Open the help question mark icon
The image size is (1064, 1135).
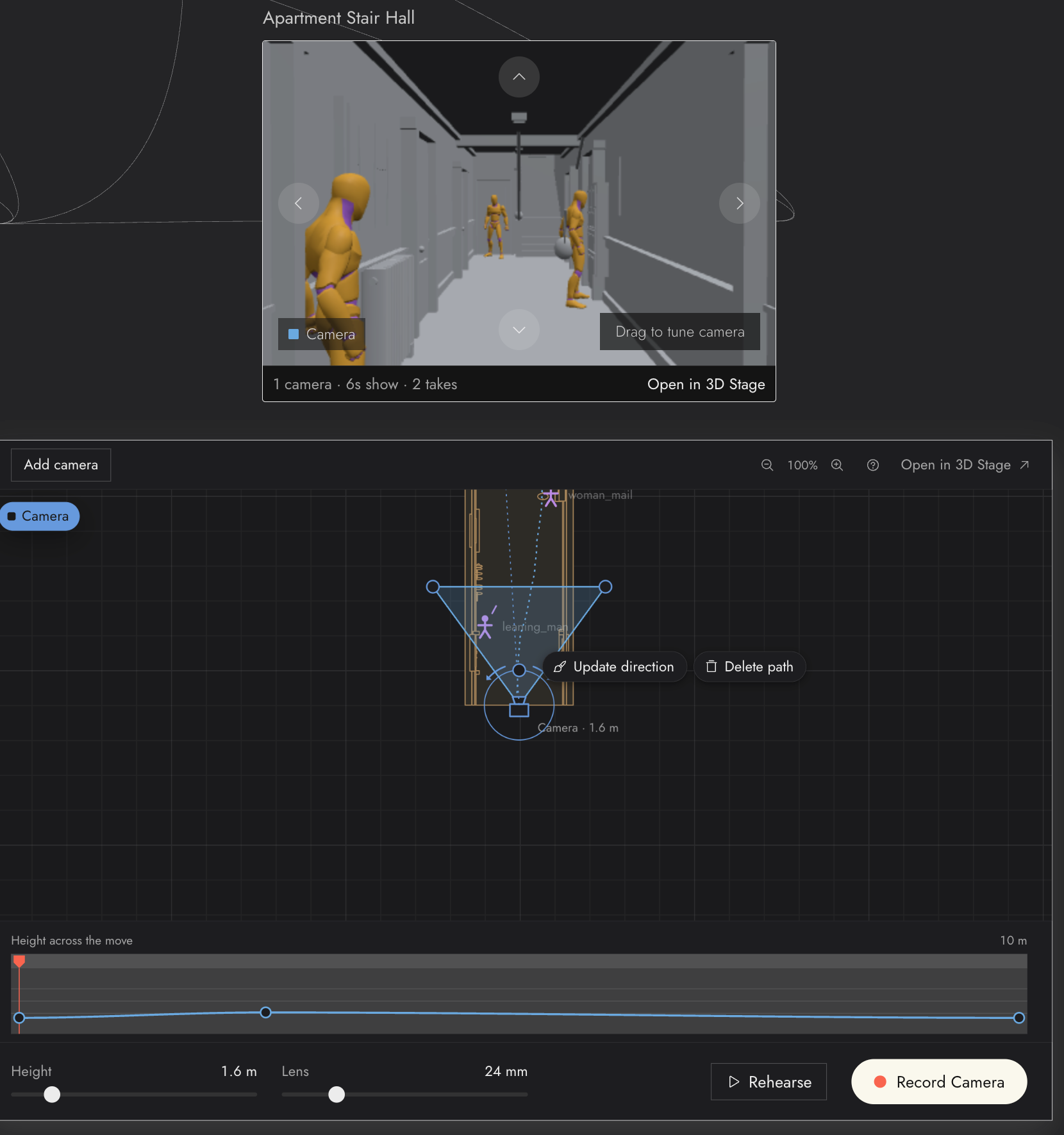873,465
